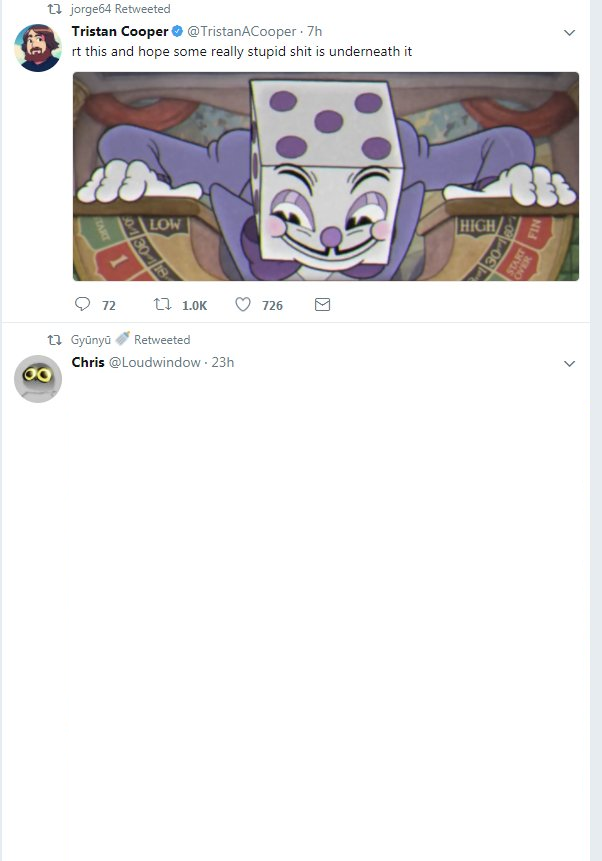
Task: Click the verified badge next to Tristan Cooper
Action: pyautogui.click(x=177, y=31)
